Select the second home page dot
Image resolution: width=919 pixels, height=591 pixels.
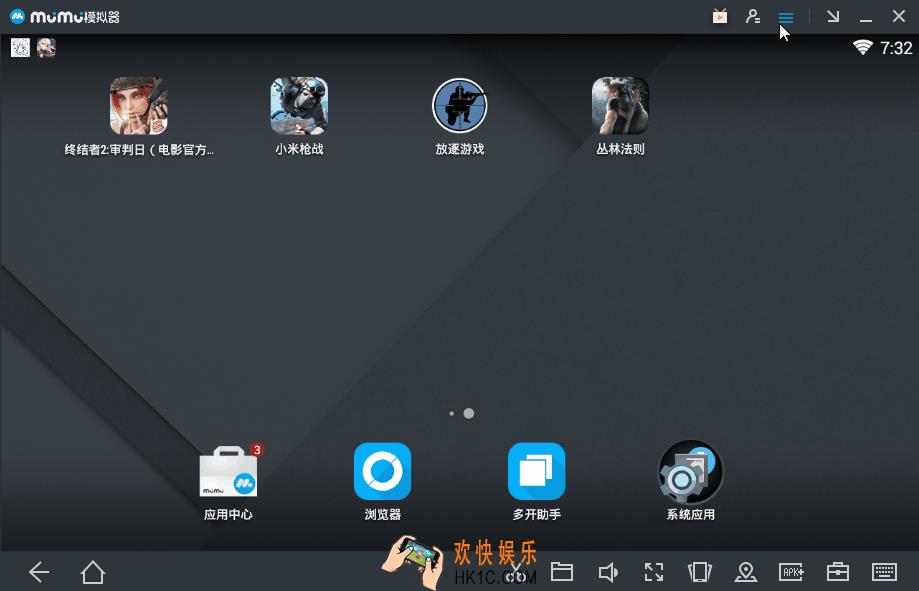468,413
